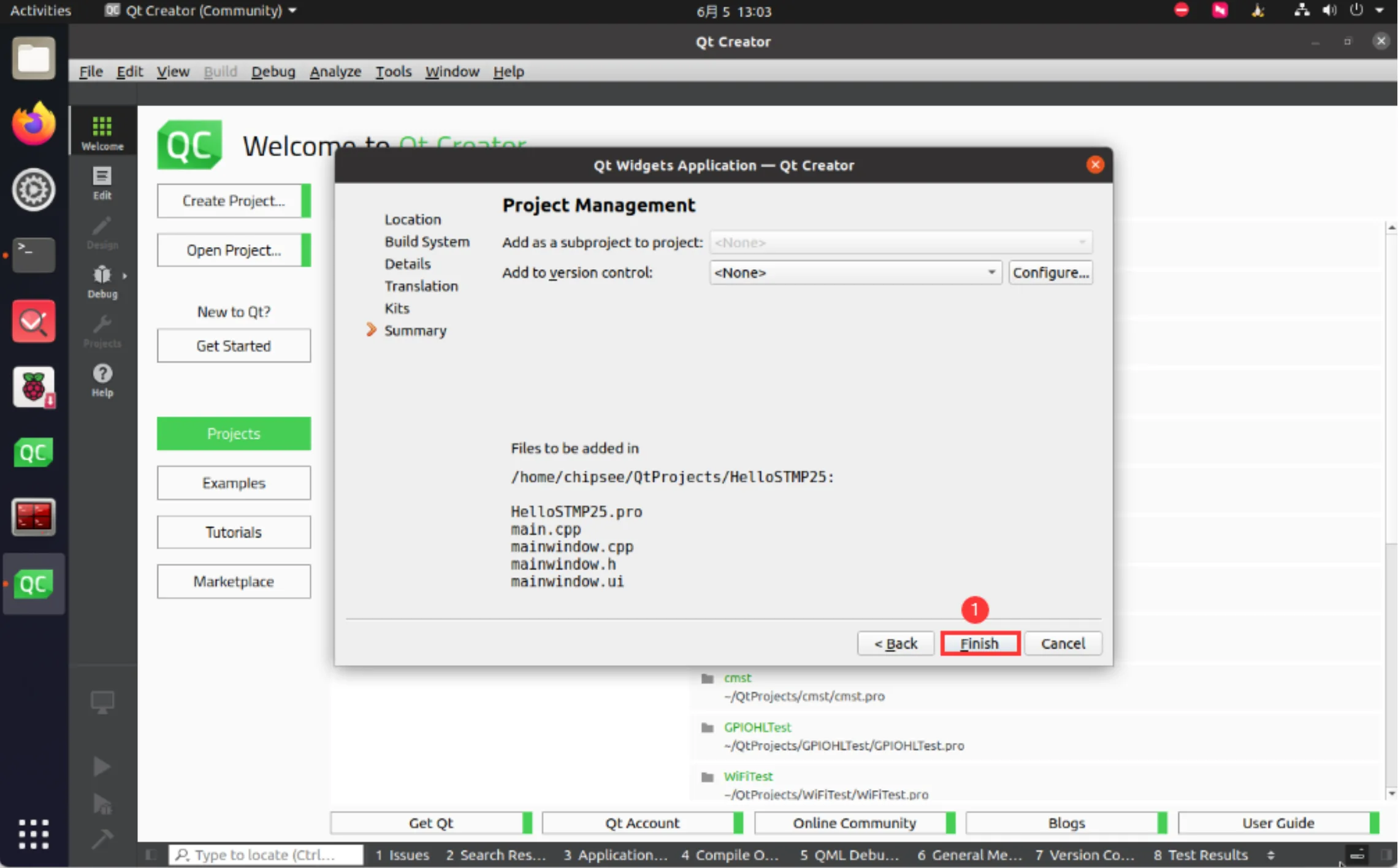
Task: Click the green Run play icon
Action: click(102, 766)
